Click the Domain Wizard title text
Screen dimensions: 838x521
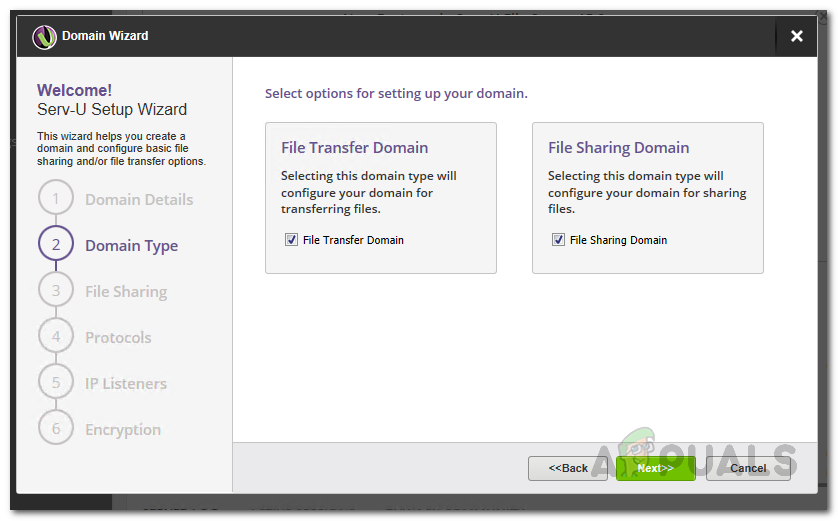point(105,36)
